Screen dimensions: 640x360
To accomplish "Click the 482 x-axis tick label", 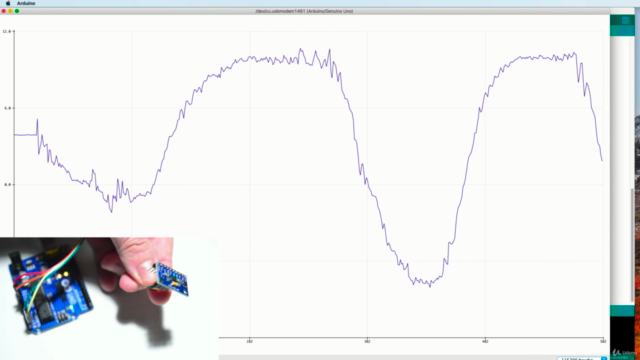I will coord(485,341).
